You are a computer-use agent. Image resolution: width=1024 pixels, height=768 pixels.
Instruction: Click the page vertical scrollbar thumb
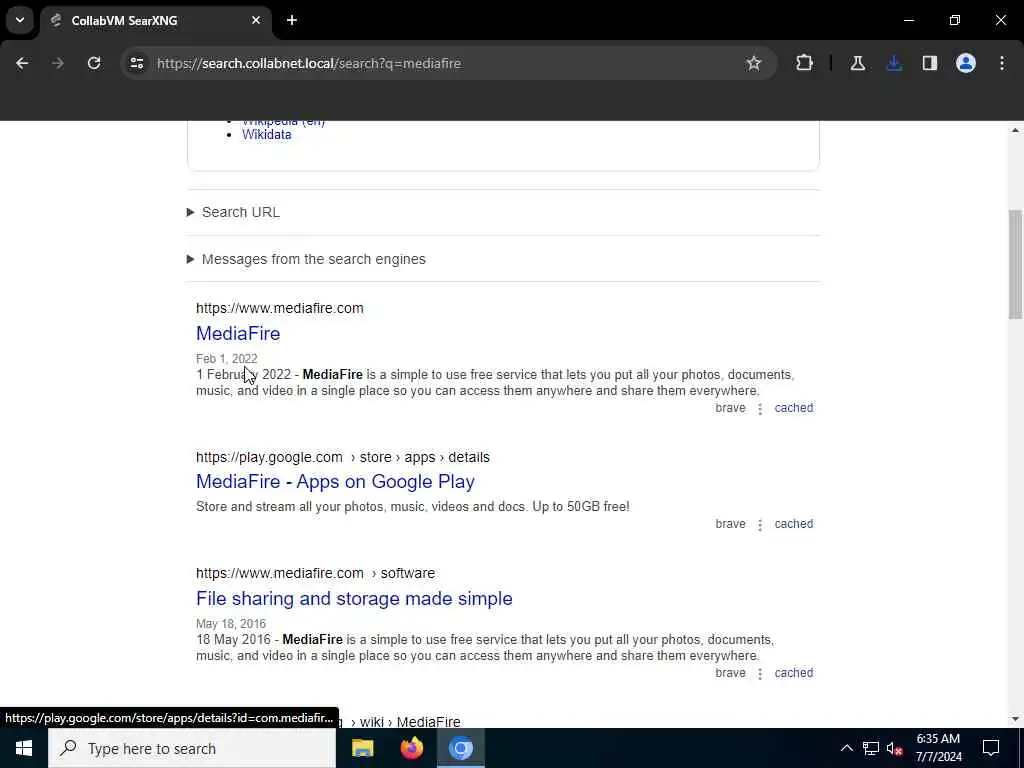point(1015,264)
